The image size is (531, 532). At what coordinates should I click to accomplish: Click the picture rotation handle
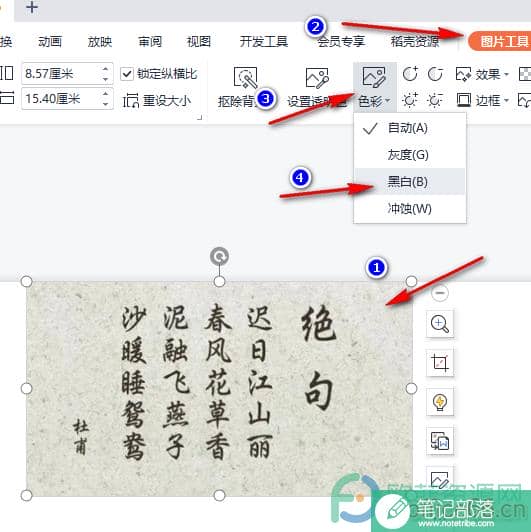pyautogui.click(x=219, y=256)
